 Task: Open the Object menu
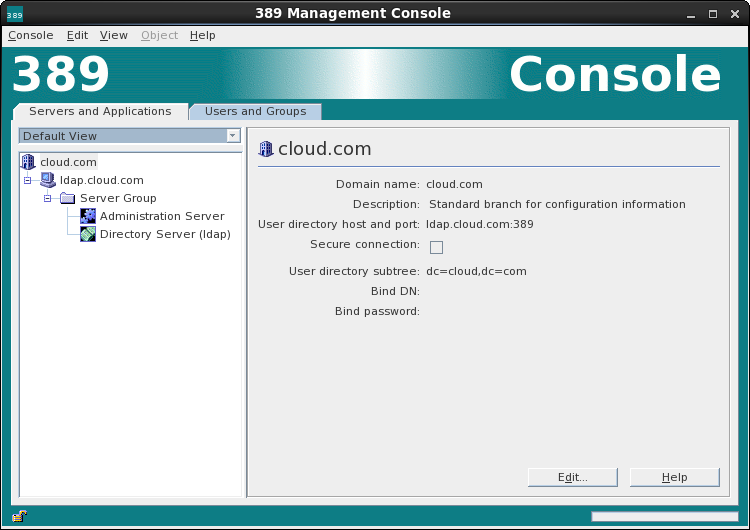pyautogui.click(x=159, y=35)
